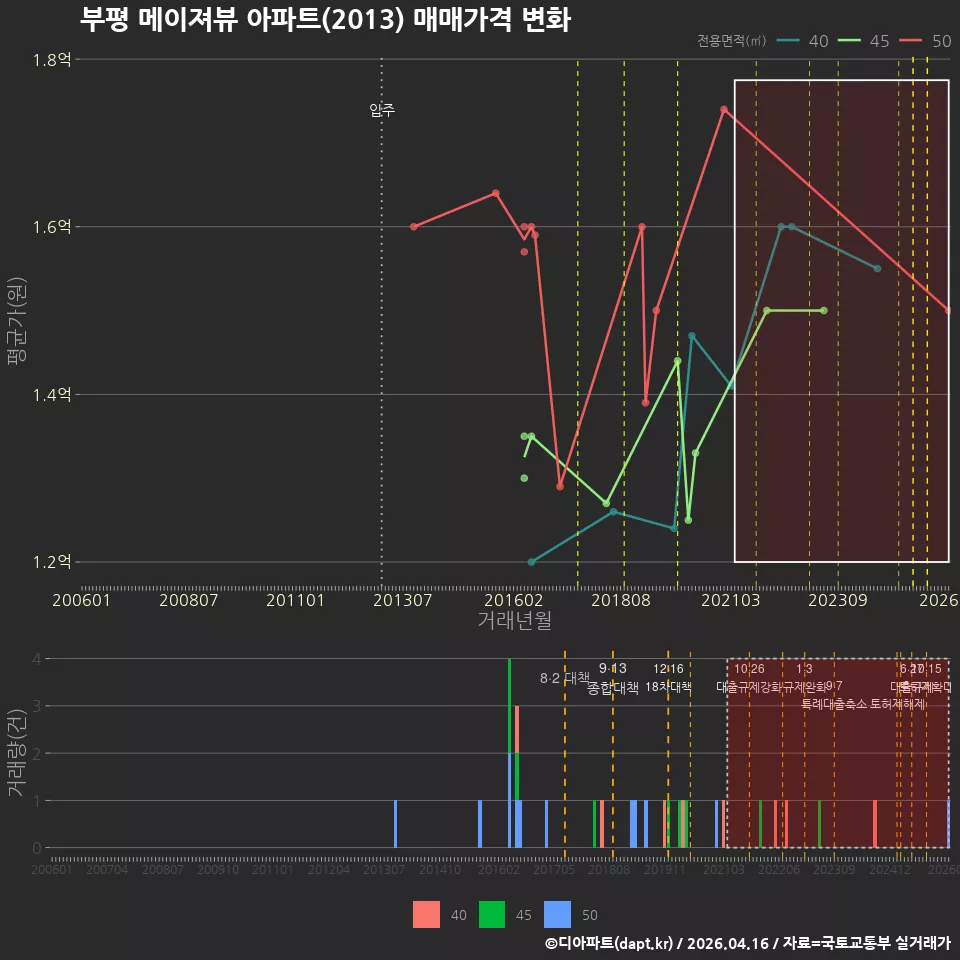Click the chart title 부평 메이져뷰 아파트(2013) 매매가격 변화

point(325,19)
